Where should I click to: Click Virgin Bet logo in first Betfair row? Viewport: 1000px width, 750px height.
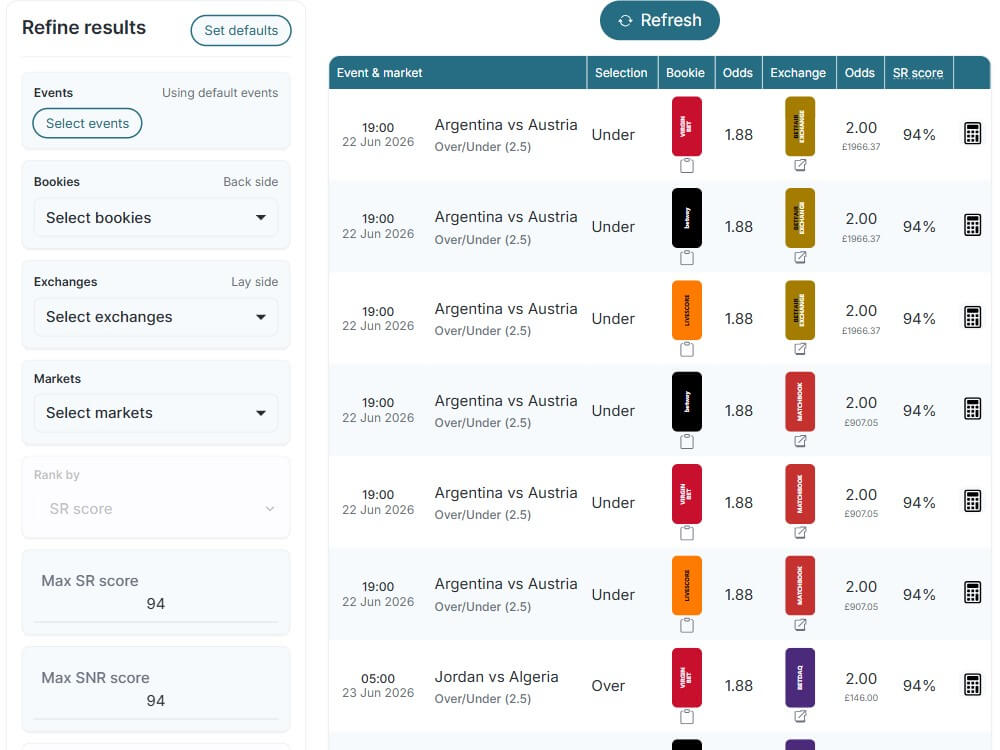tap(687, 126)
